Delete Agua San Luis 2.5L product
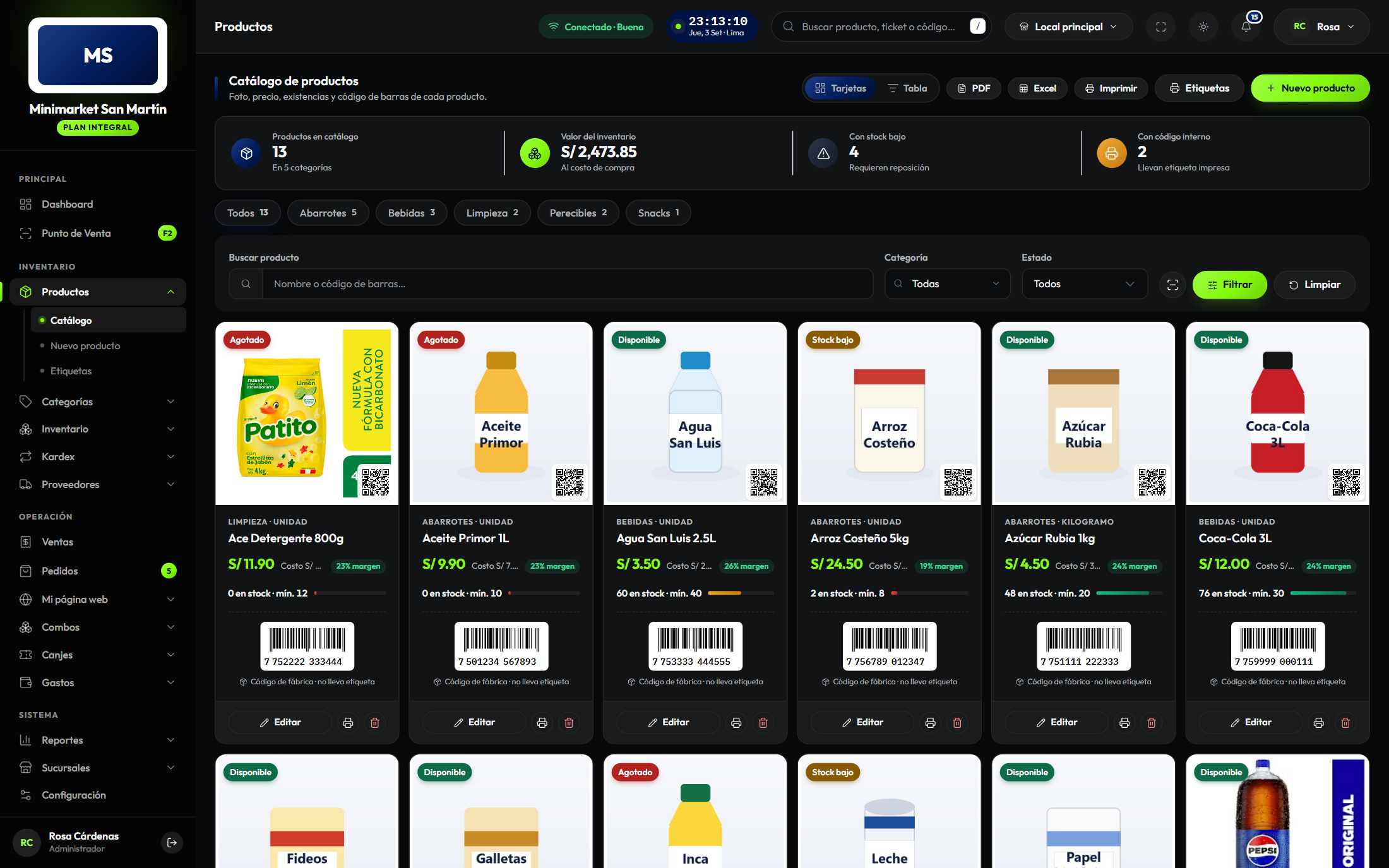 pyautogui.click(x=763, y=723)
